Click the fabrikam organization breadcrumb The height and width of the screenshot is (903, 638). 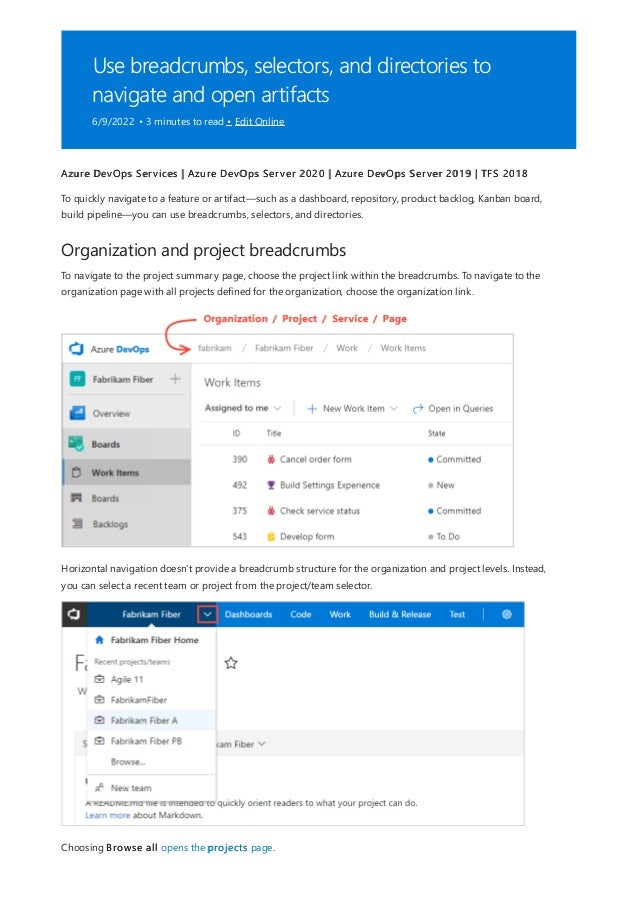(214, 348)
